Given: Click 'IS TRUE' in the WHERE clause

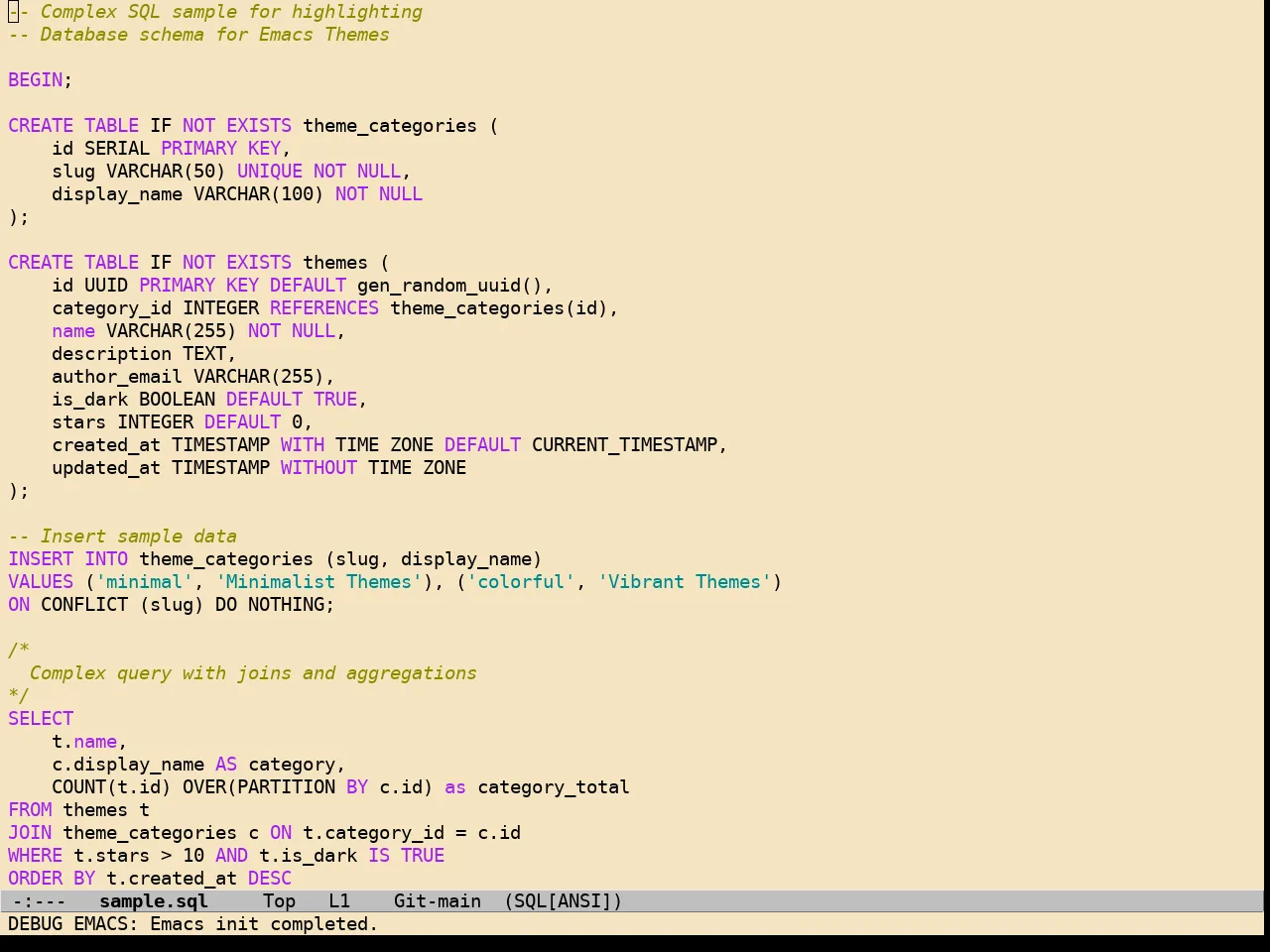Looking at the screenshot, I should tap(407, 856).
